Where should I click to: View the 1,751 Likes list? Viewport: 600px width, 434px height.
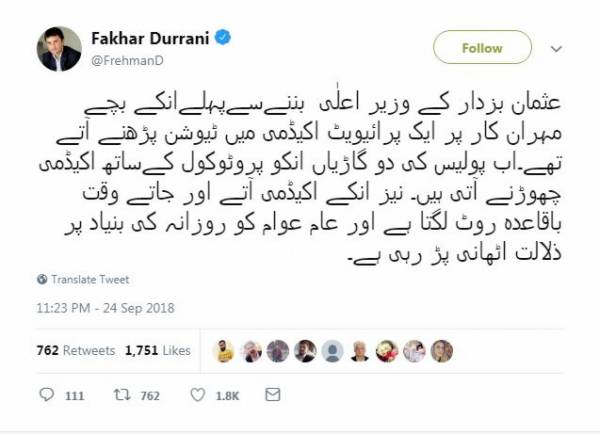(x=158, y=350)
